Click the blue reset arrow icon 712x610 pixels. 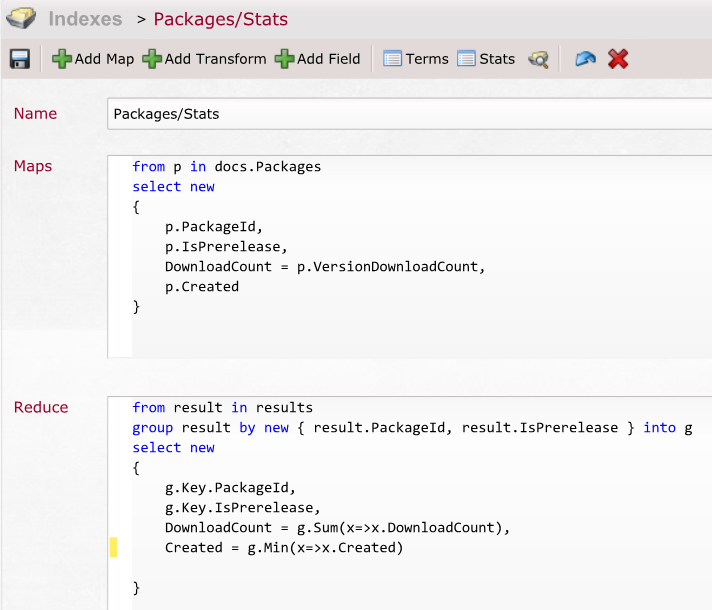(x=585, y=59)
